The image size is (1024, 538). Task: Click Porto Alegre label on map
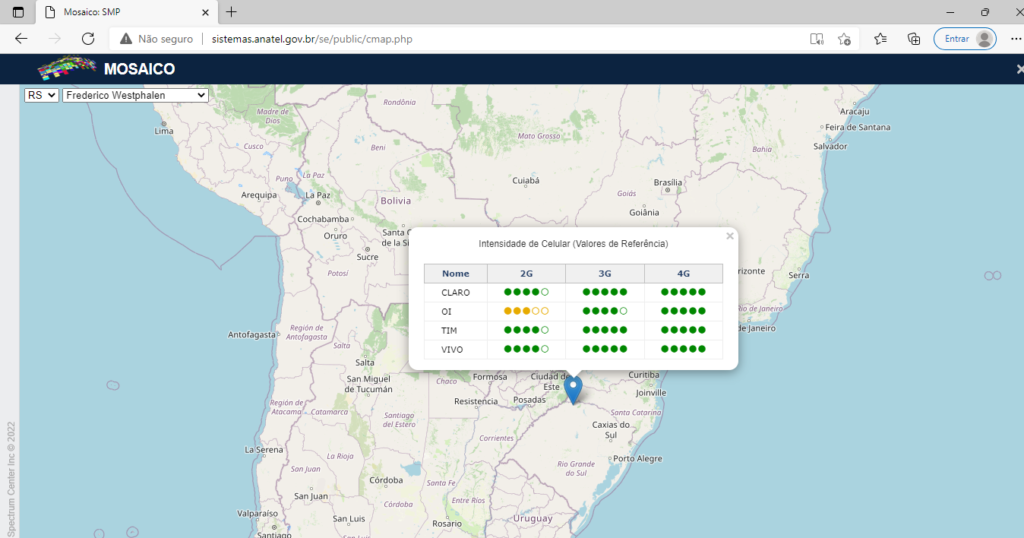click(x=637, y=458)
